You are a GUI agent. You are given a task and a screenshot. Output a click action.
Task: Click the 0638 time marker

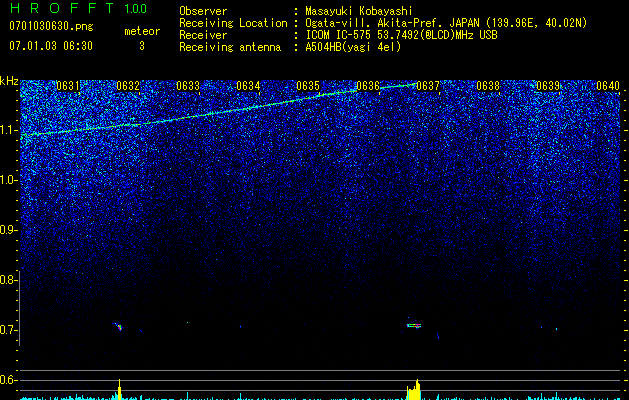point(488,86)
